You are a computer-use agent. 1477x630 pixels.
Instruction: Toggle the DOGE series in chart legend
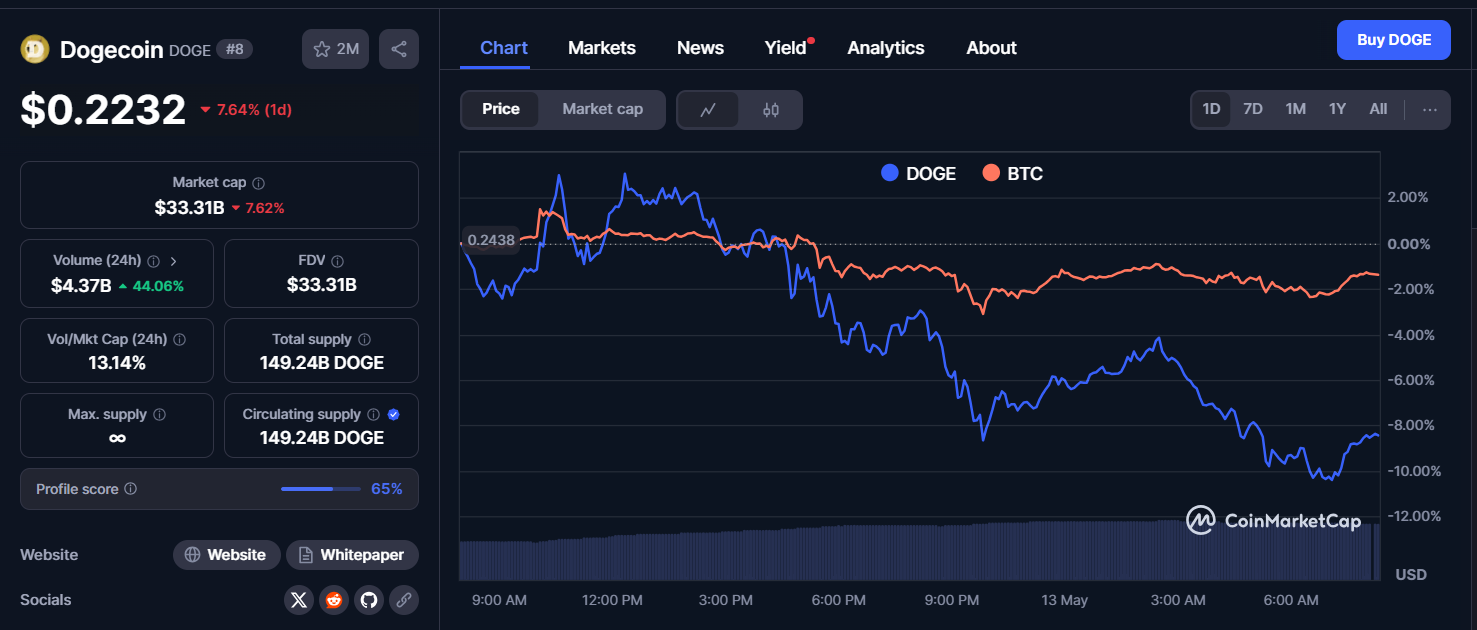pos(918,173)
